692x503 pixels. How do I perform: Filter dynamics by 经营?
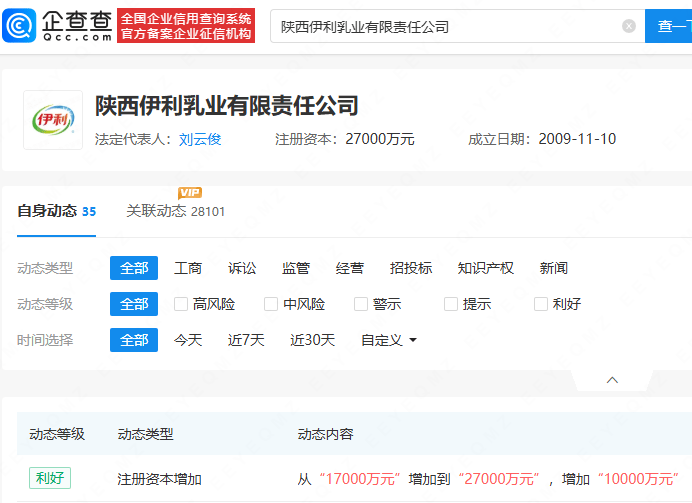click(x=350, y=268)
